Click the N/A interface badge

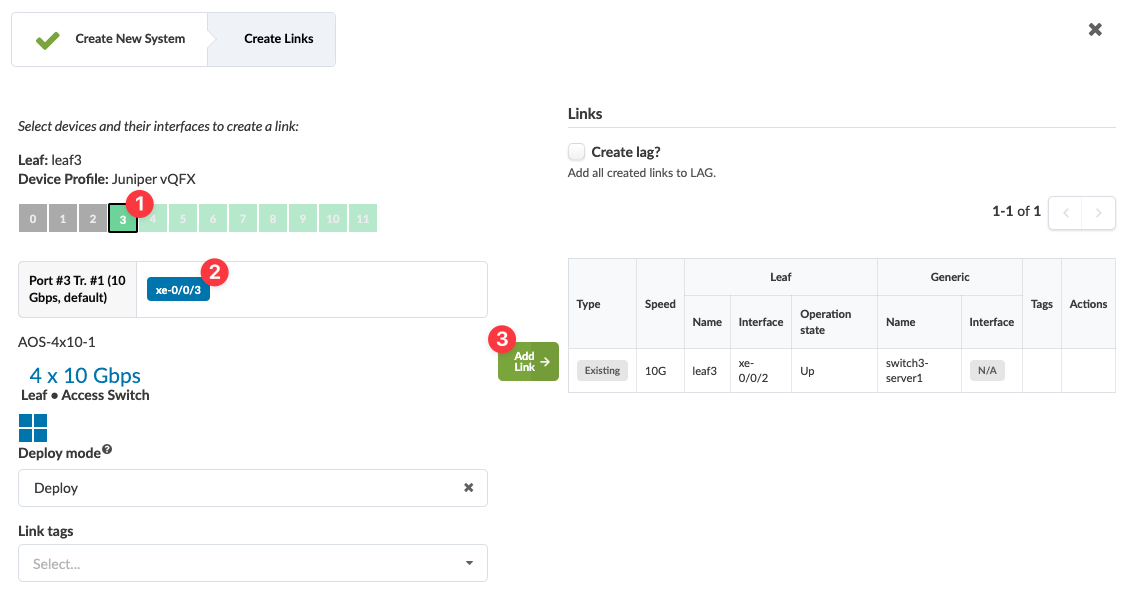pos(987,370)
